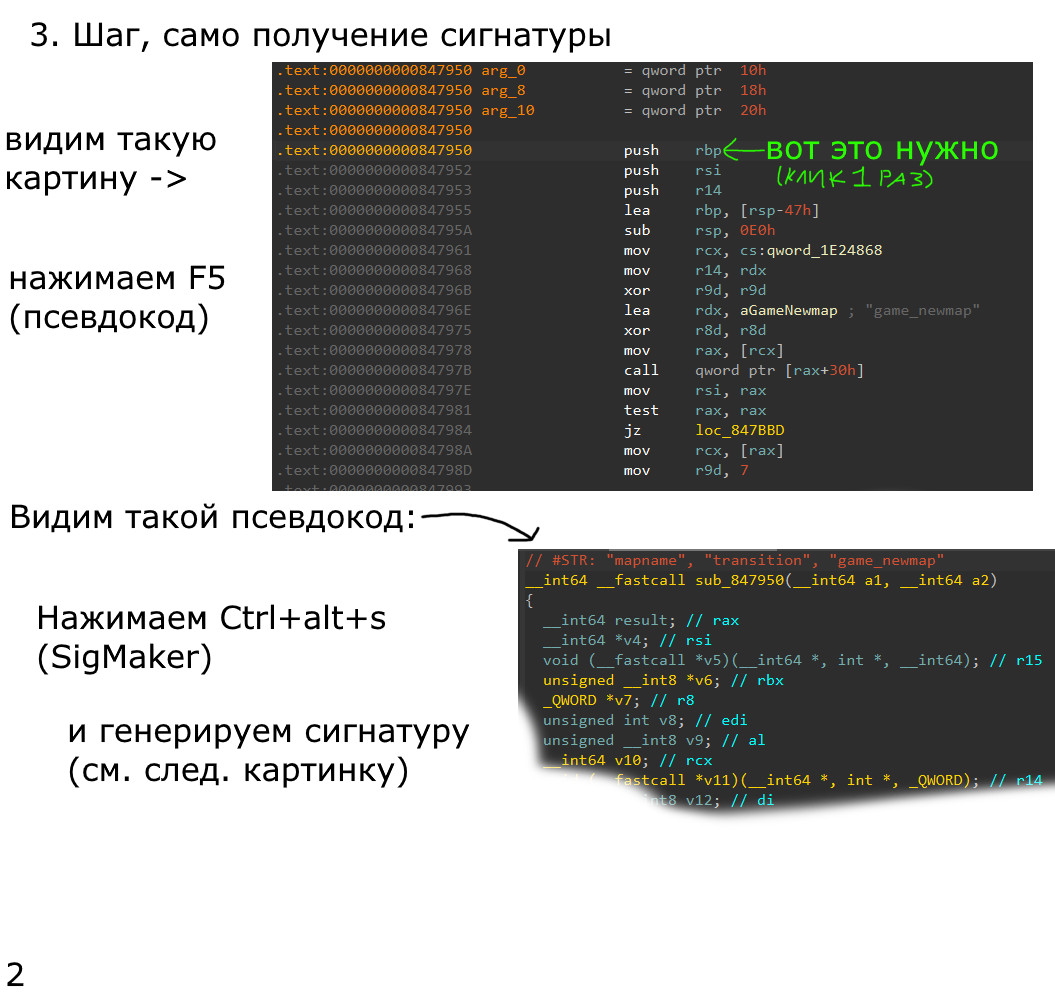The width and height of the screenshot is (1055, 1000).
Task: Select the push rsi instruction
Action: click(x=672, y=170)
